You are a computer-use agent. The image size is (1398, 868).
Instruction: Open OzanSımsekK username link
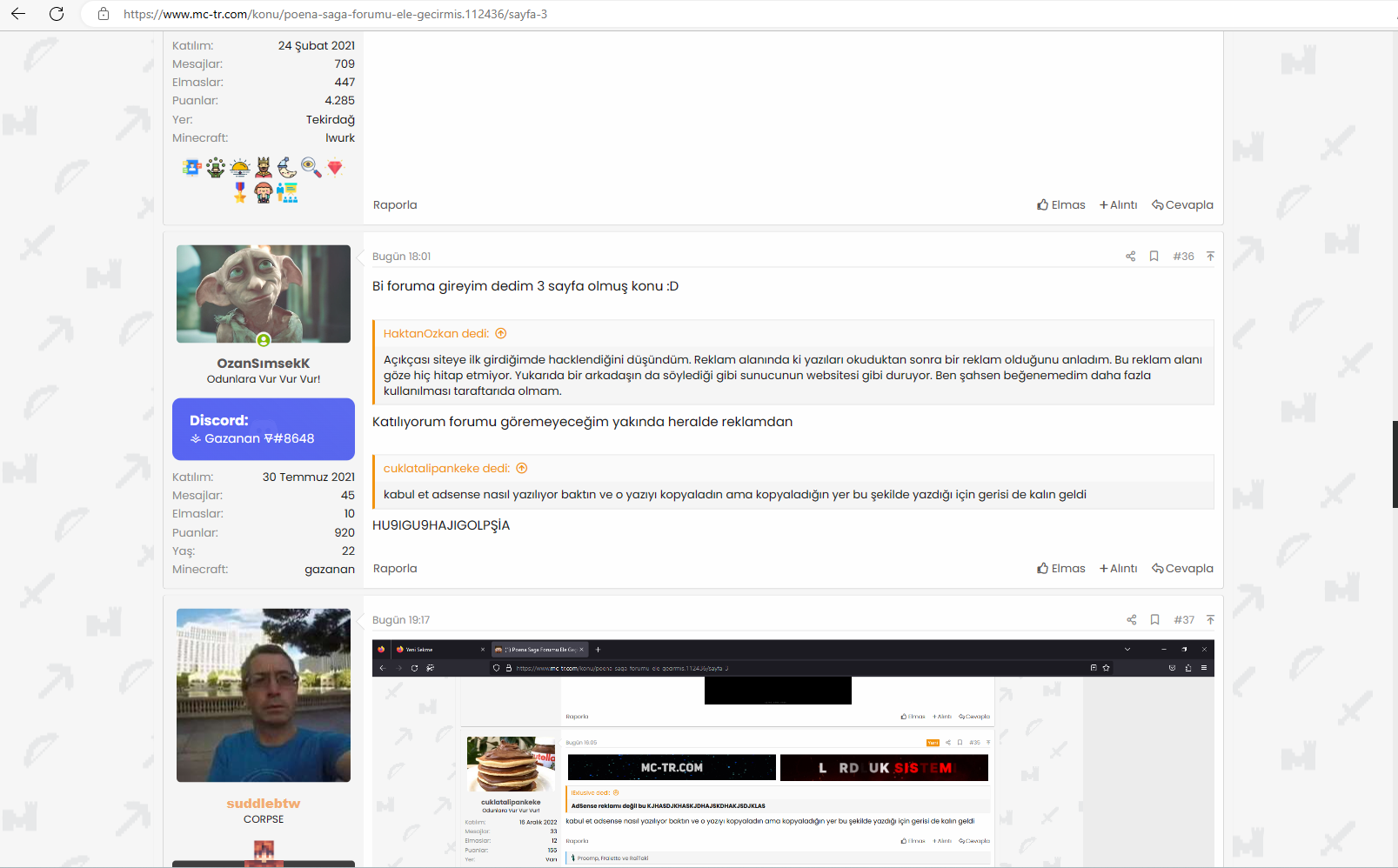point(264,364)
